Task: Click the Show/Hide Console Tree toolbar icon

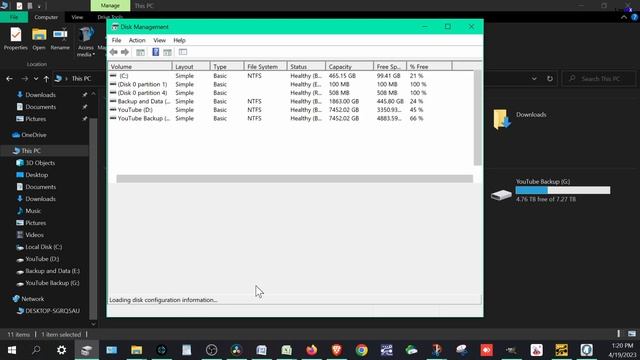Action: (x=140, y=52)
